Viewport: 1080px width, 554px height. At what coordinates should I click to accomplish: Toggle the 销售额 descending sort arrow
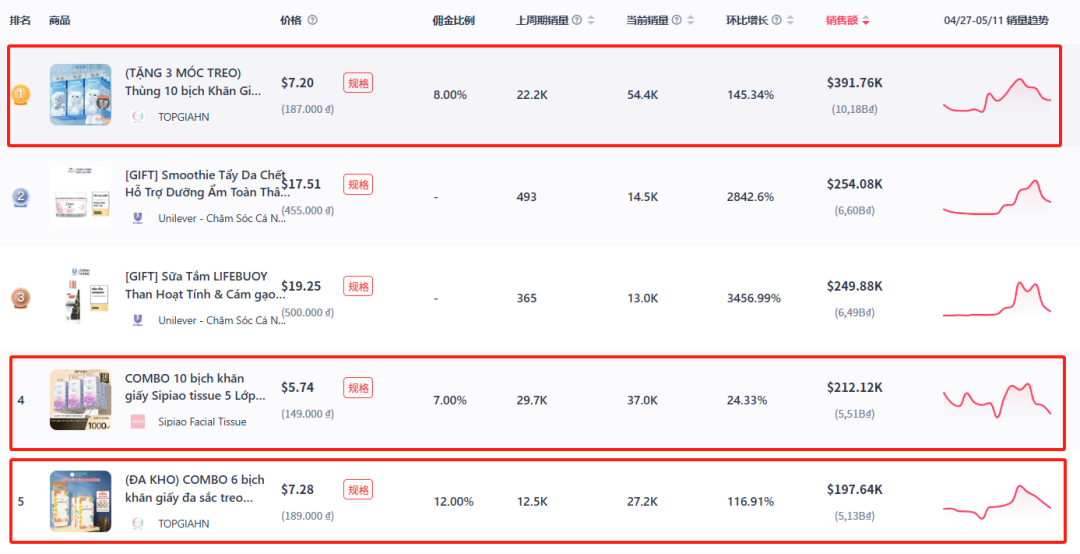tap(866, 21)
